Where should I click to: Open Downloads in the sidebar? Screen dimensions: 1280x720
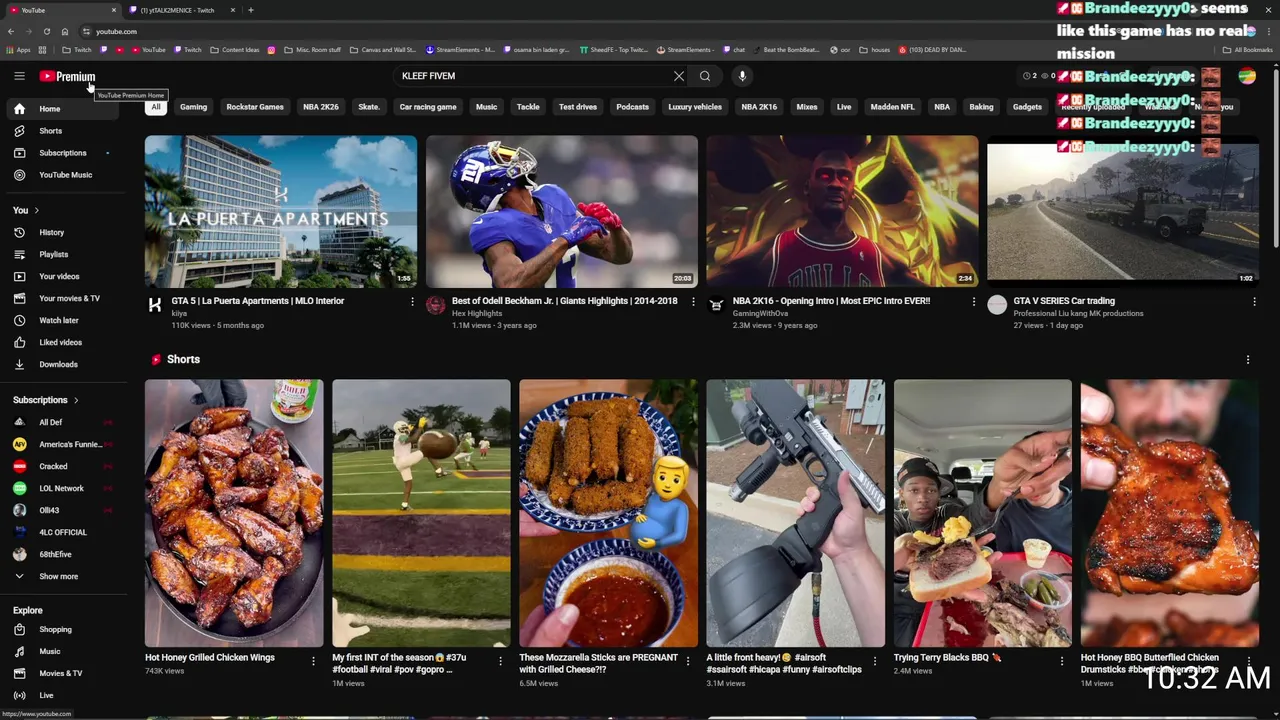point(64,364)
